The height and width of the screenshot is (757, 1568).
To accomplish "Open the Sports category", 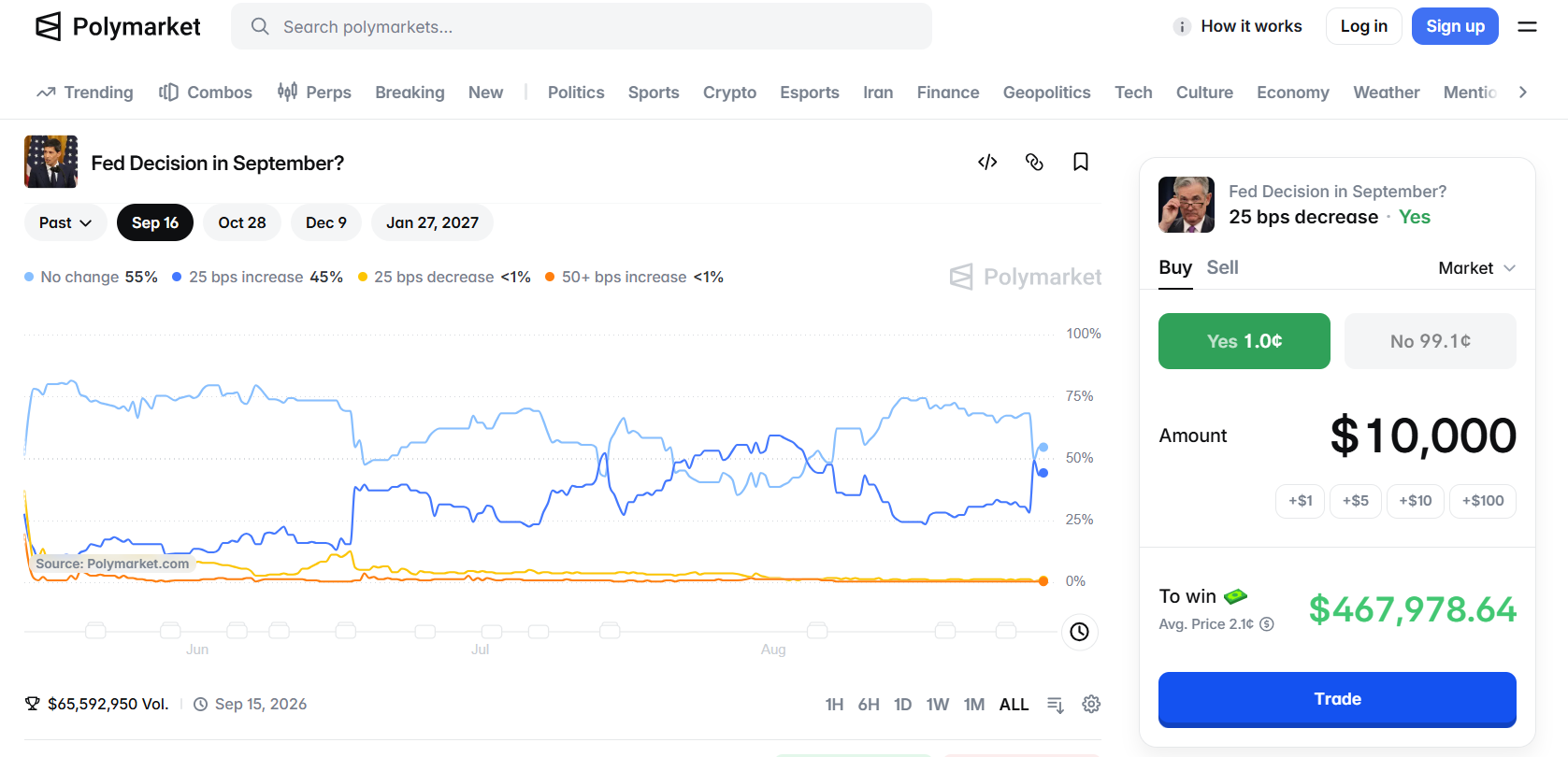I will [x=654, y=93].
